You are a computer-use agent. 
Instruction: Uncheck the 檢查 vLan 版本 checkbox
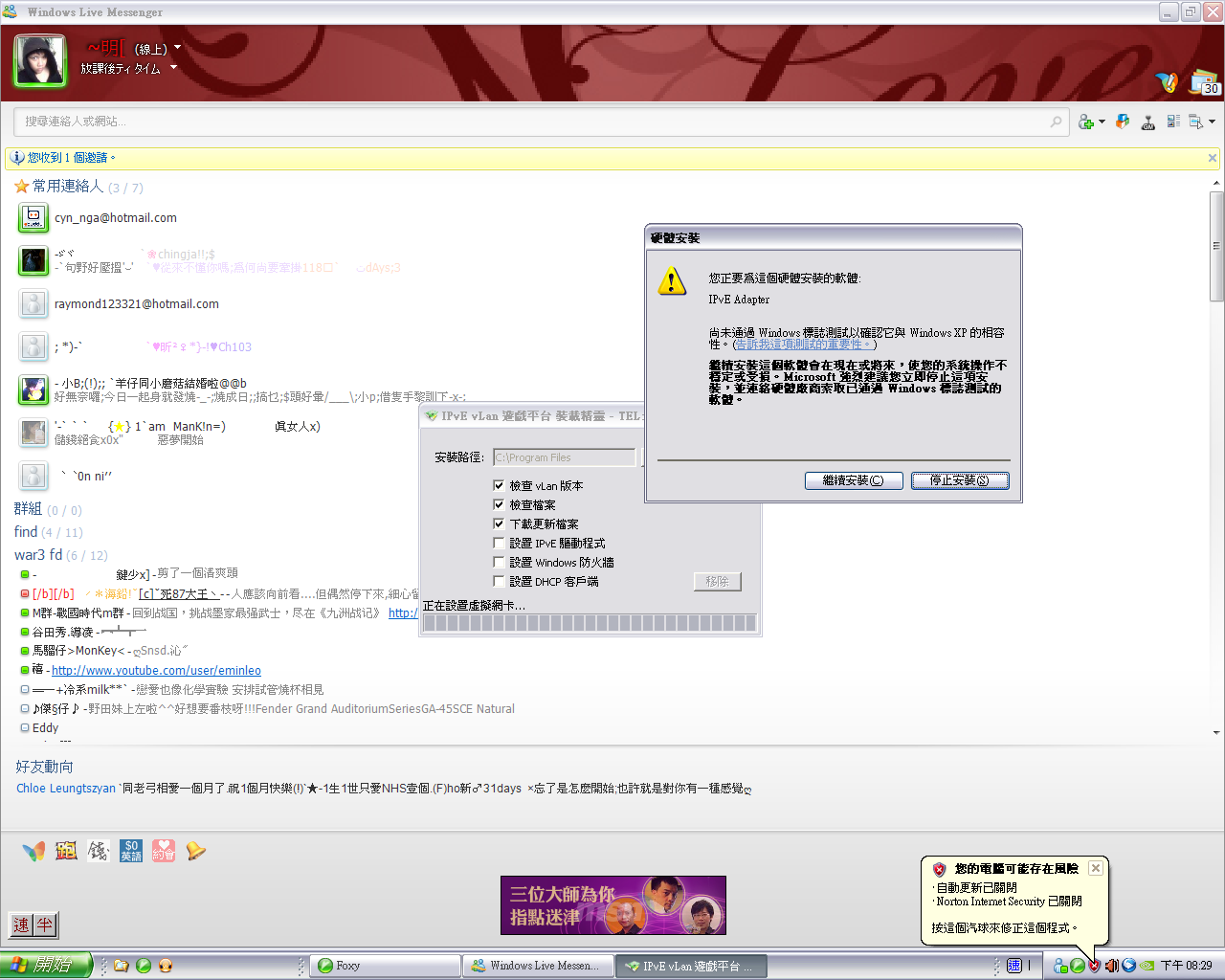click(x=499, y=485)
